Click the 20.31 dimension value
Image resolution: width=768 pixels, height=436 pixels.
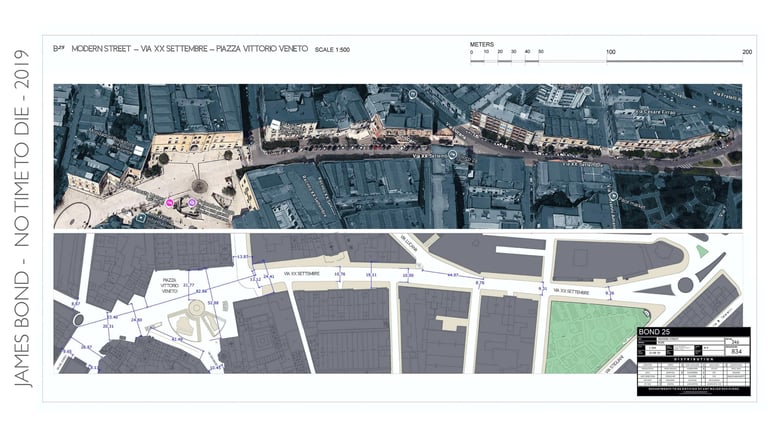pos(108,326)
